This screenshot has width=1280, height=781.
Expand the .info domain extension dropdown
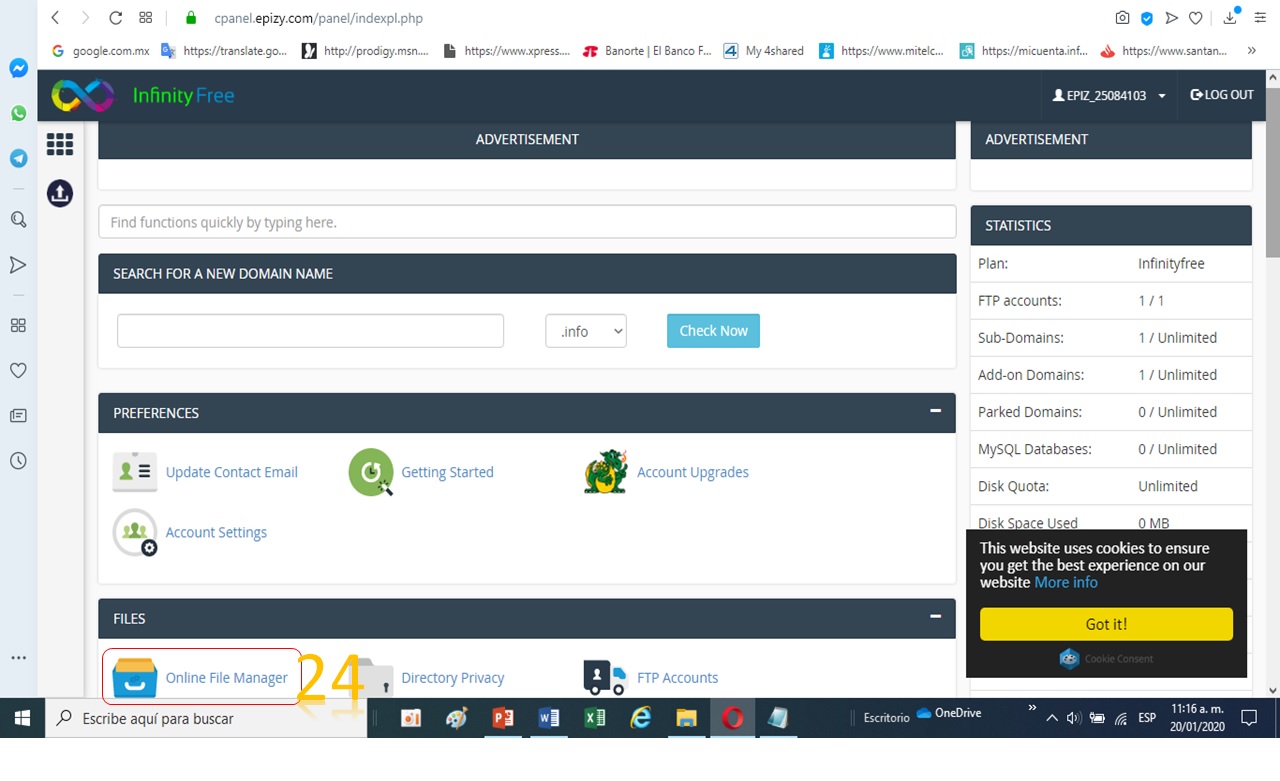coord(586,331)
